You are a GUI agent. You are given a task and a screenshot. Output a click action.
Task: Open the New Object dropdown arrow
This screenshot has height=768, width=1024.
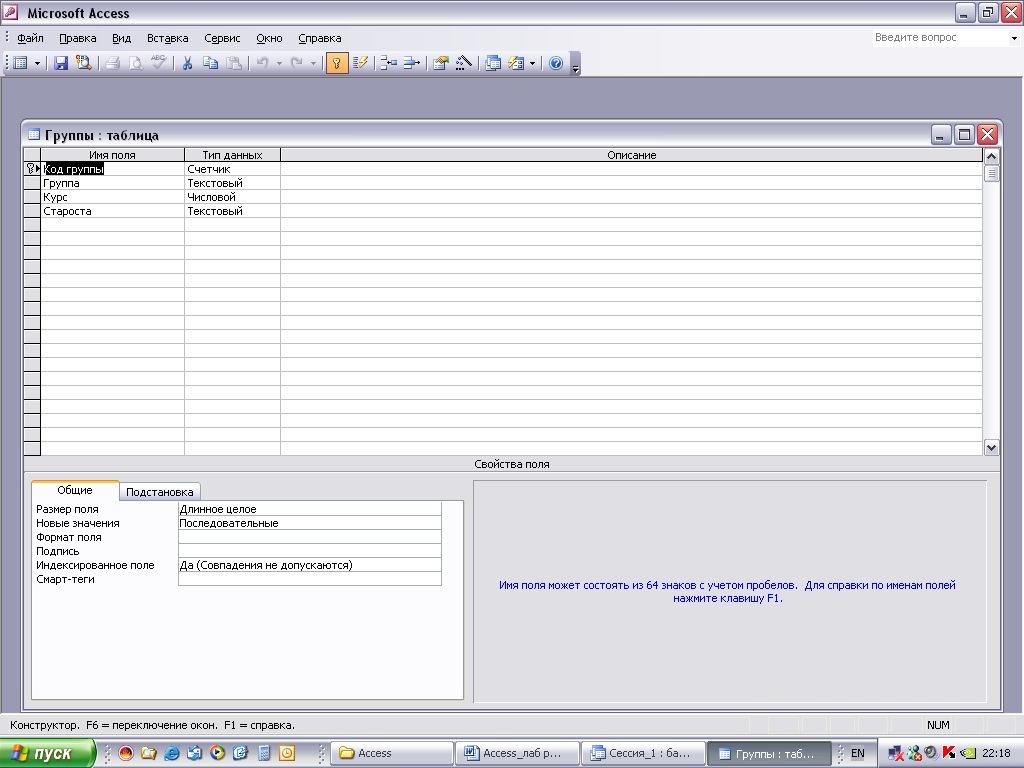pos(532,63)
